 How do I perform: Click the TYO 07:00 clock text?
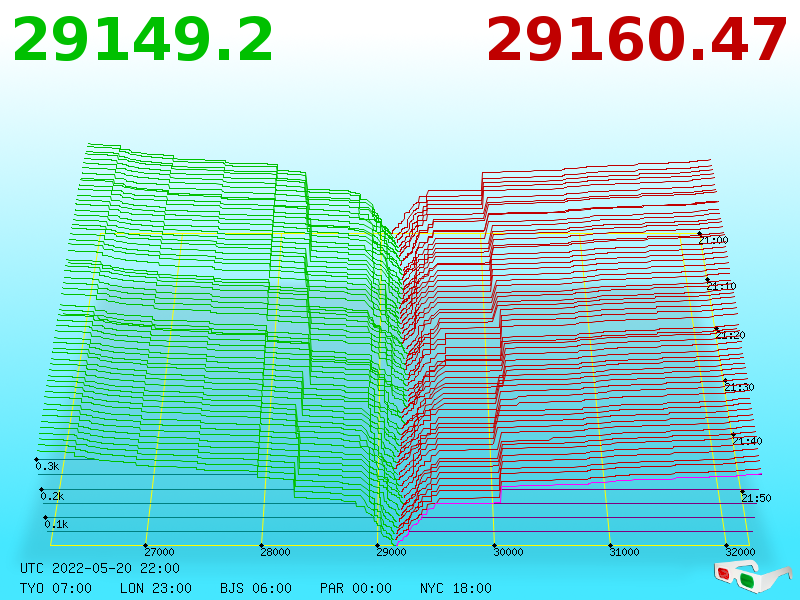(56, 588)
